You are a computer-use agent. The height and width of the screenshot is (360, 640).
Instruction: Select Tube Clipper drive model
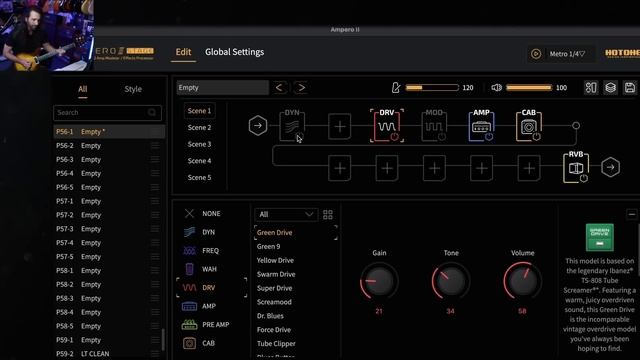click(x=276, y=344)
